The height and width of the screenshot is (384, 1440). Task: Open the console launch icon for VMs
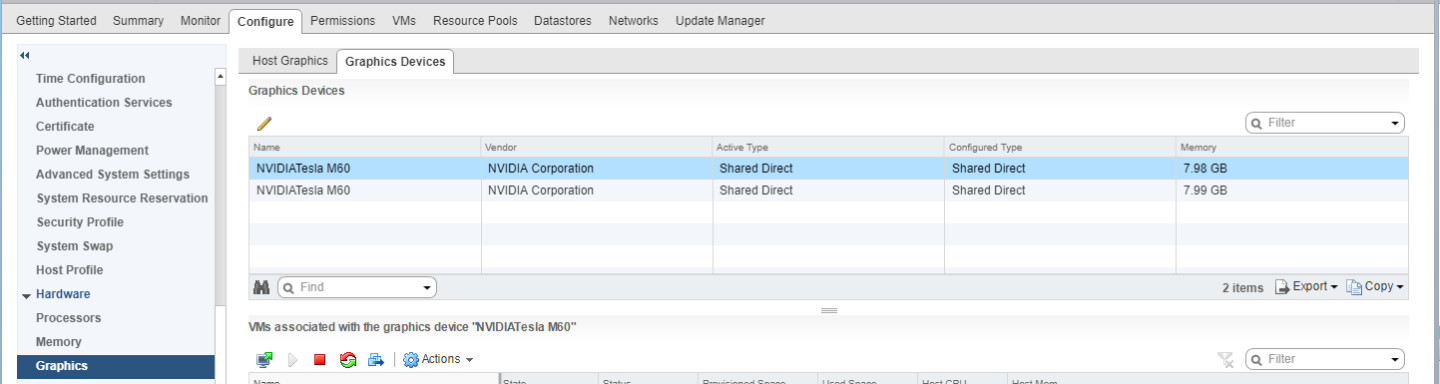pyautogui.click(x=265, y=359)
